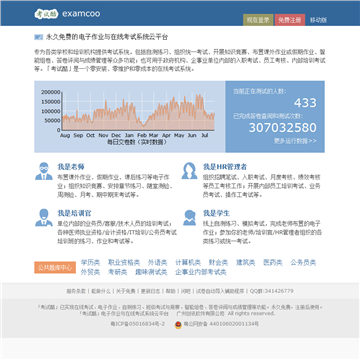Click the police badge icon in footer
Screen dimensions: 360x360
(x=178, y=324)
